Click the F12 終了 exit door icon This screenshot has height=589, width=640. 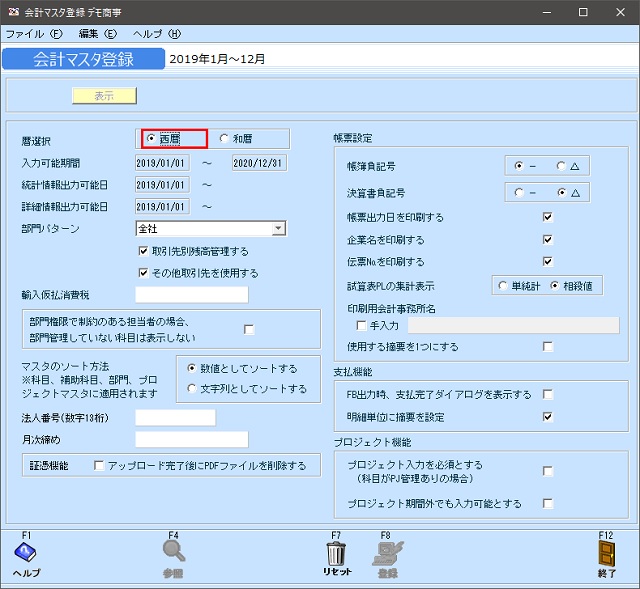point(607,553)
